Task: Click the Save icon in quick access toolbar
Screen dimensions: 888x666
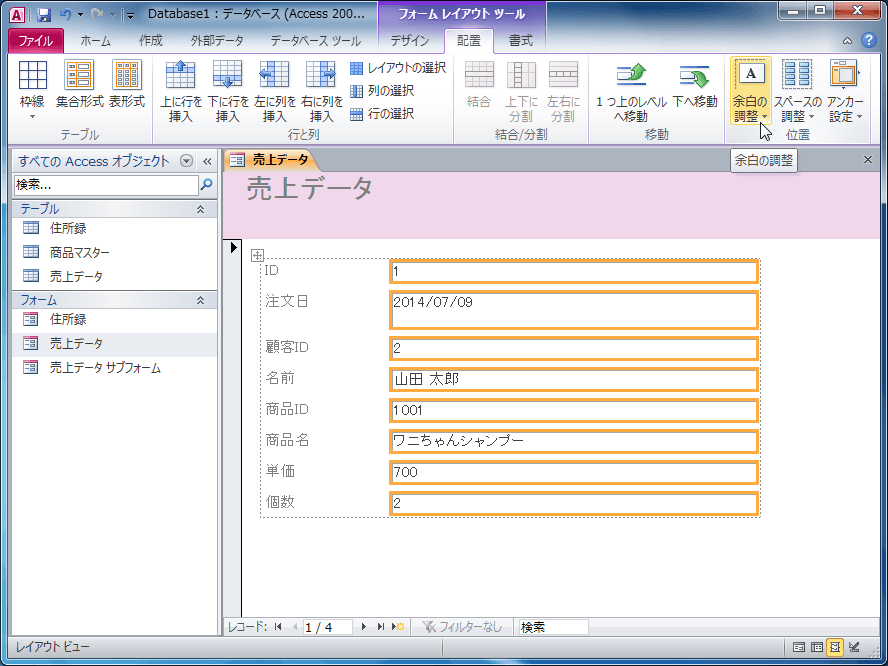Action: pyautogui.click(x=44, y=14)
